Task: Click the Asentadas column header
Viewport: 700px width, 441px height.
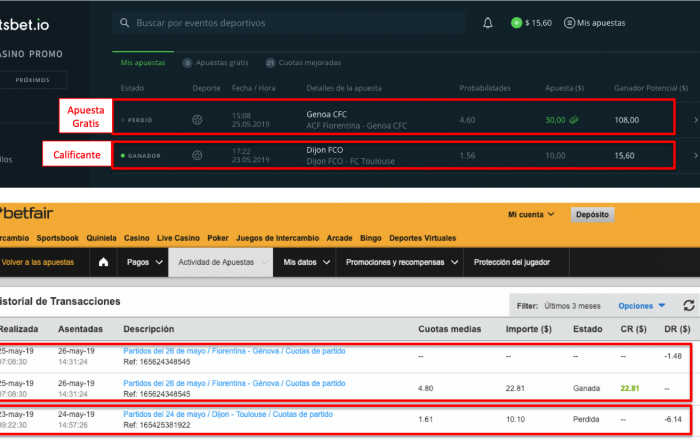Action: click(x=80, y=329)
